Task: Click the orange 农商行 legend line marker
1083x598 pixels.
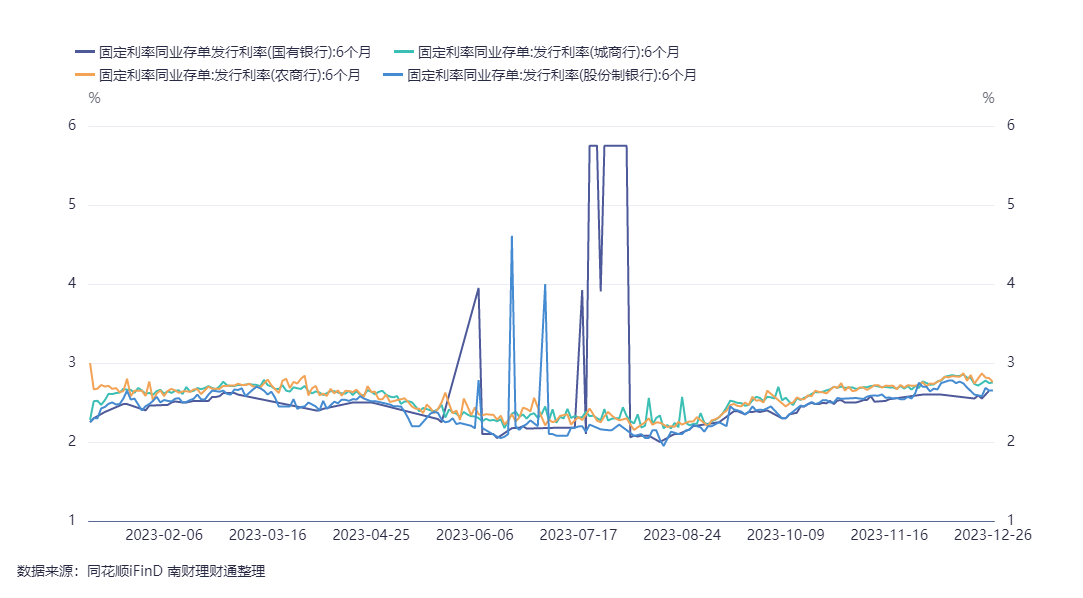Action: pos(85,75)
